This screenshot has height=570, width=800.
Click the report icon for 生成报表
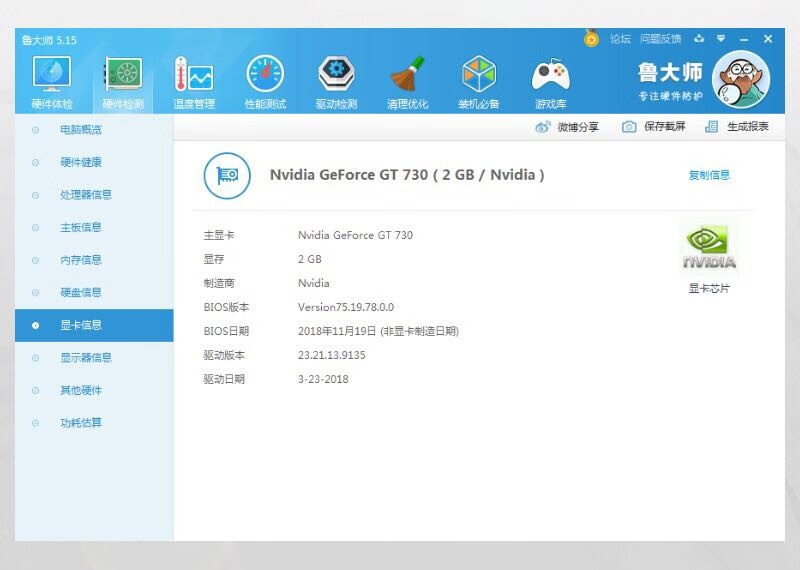[711, 127]
